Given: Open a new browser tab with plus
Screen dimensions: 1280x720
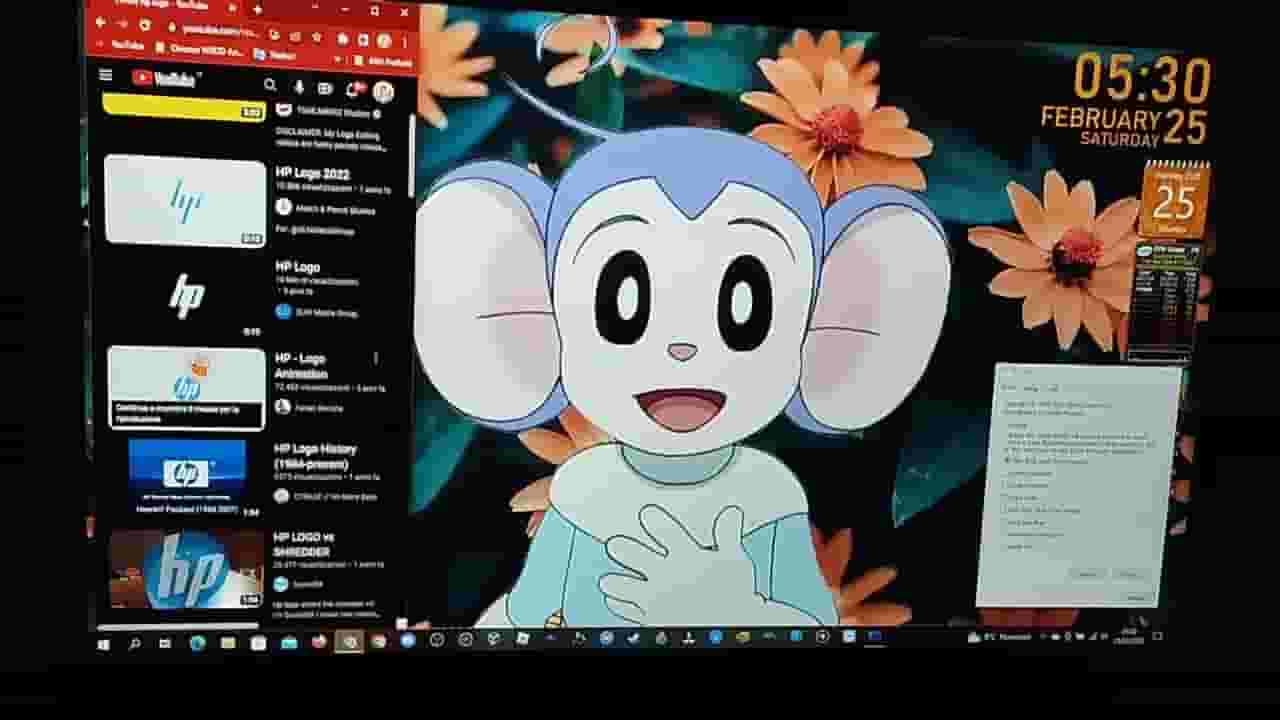Looking at the screenshot, I should coord(258,7).
